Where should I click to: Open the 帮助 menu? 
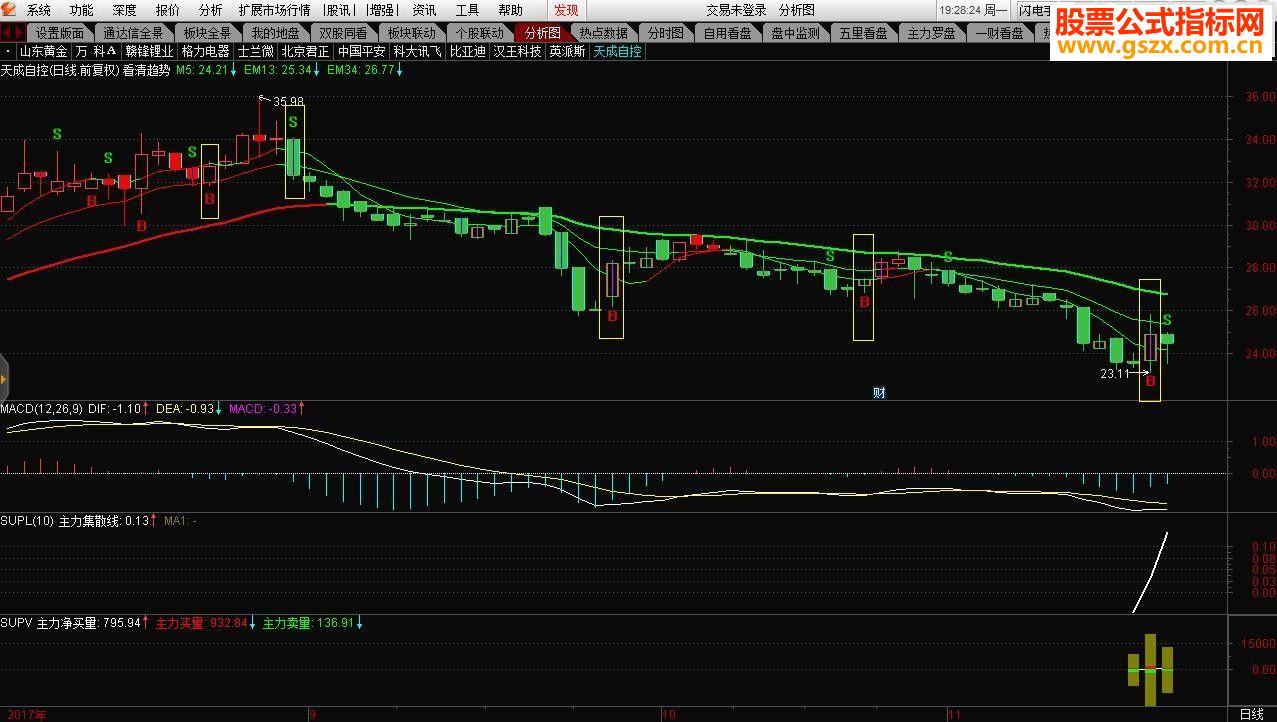tap(510, 10)
